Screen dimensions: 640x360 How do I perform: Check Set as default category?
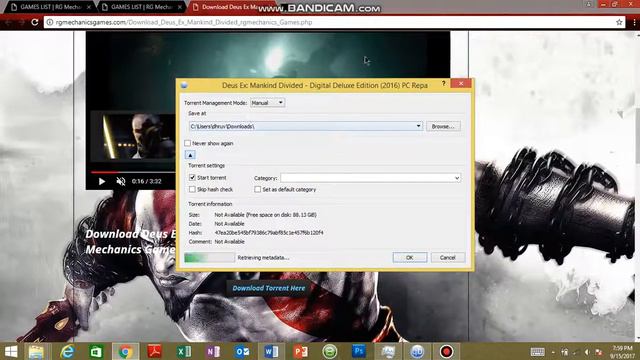coord(257,189)
